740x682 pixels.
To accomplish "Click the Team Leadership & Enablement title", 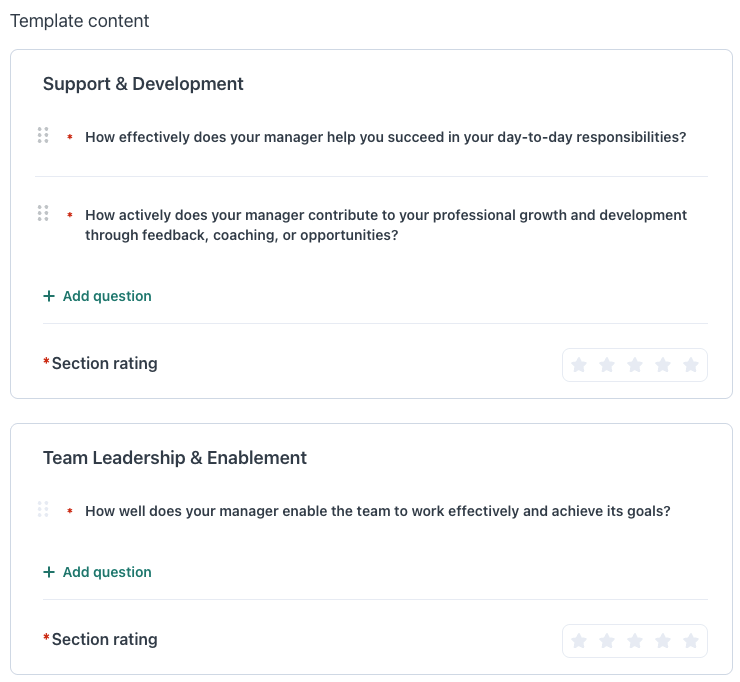I will click(175, 458).
